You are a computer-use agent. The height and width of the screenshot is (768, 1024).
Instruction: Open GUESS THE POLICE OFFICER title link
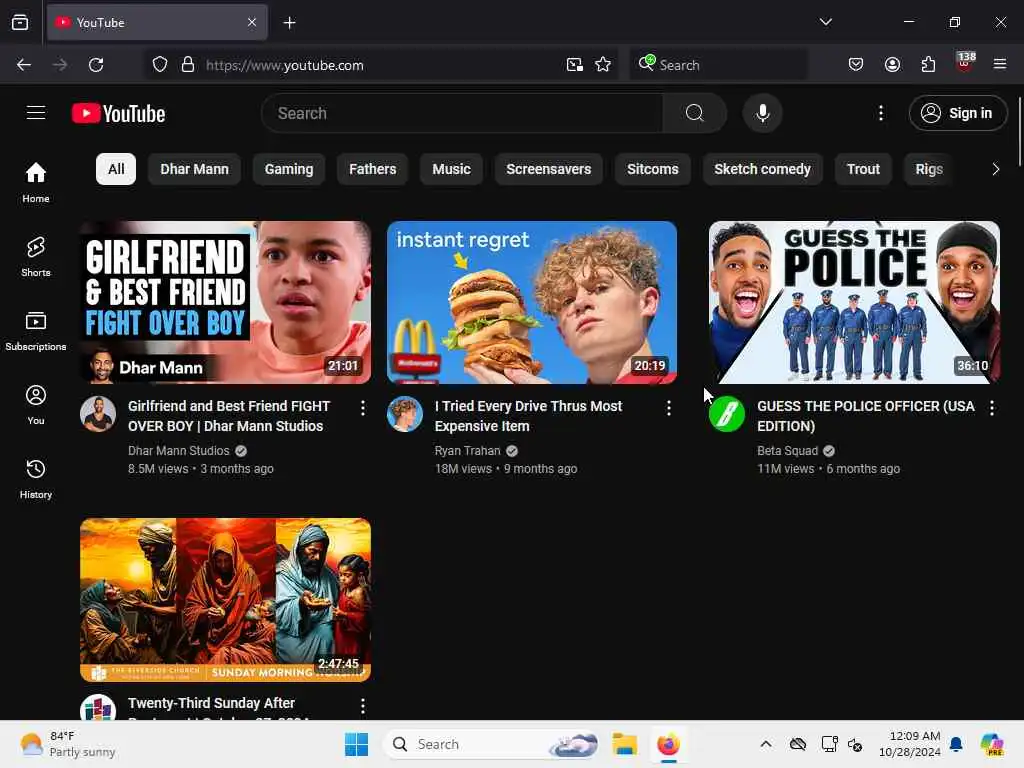coord(865,416)
